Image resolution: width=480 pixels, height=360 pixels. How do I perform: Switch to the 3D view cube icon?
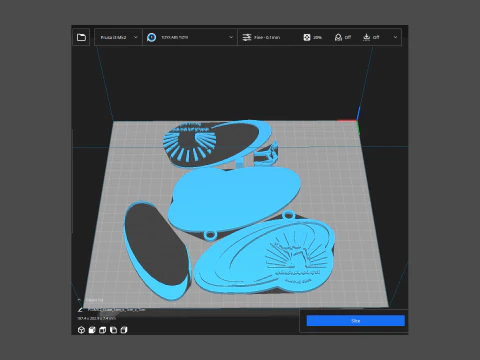(81, 330)
